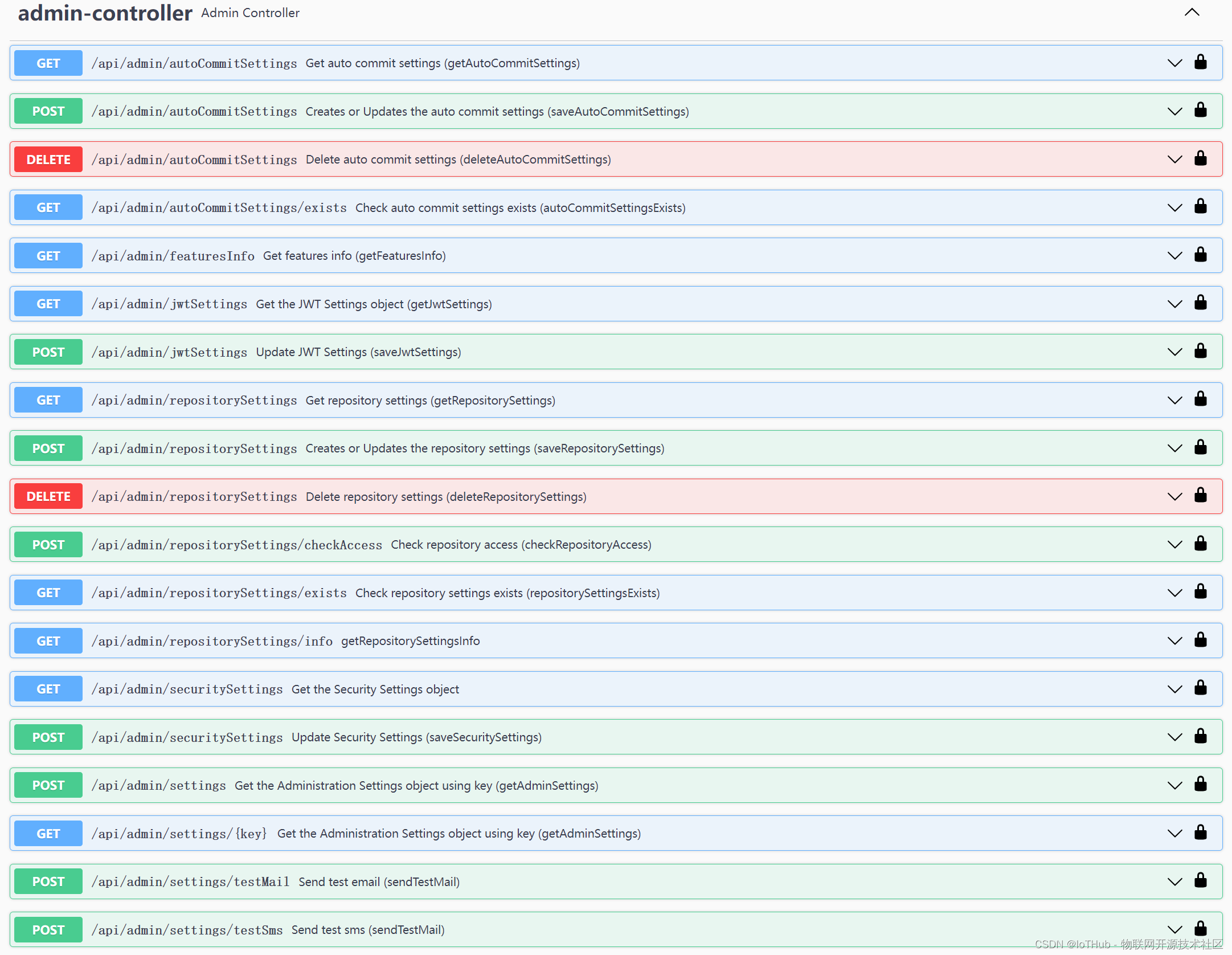Click POST badge for saveRepositorySettings endpoint
This screenshot has height=955, width=1232.
point(48,448)
